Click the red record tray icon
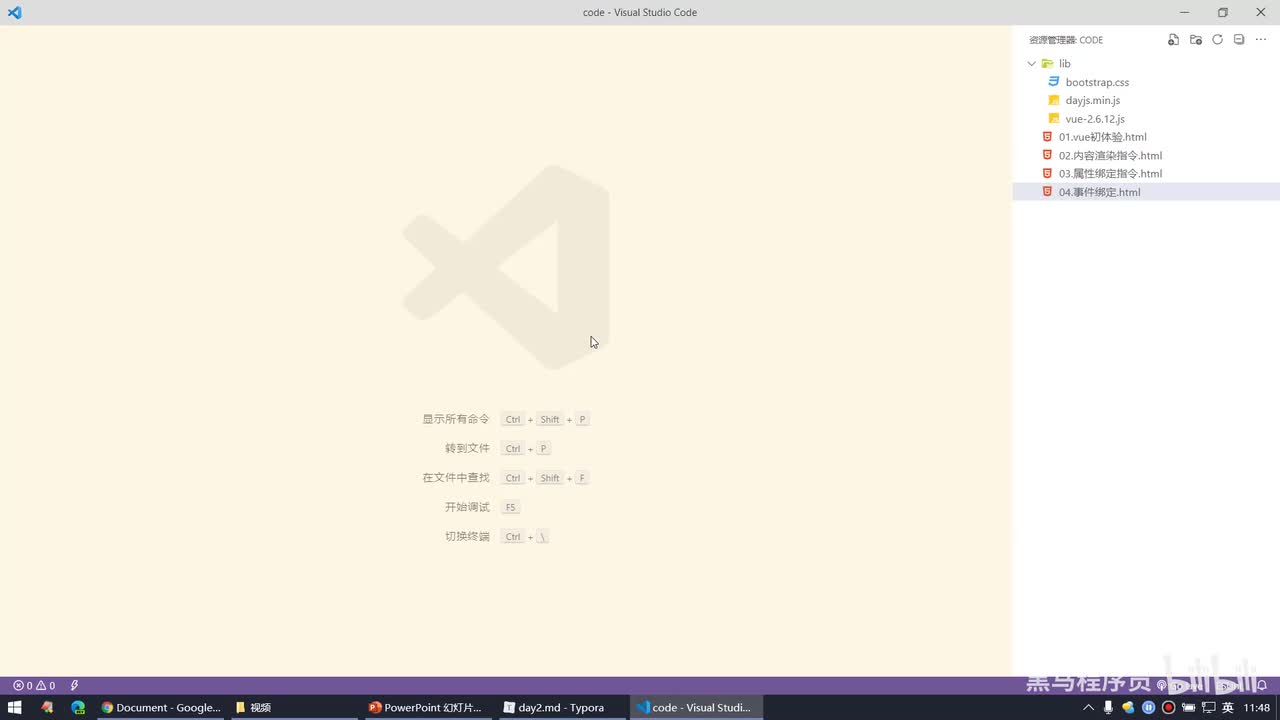Image resolution: width=1280 pixels, height=720 pixels. [x=1168, y=707]
